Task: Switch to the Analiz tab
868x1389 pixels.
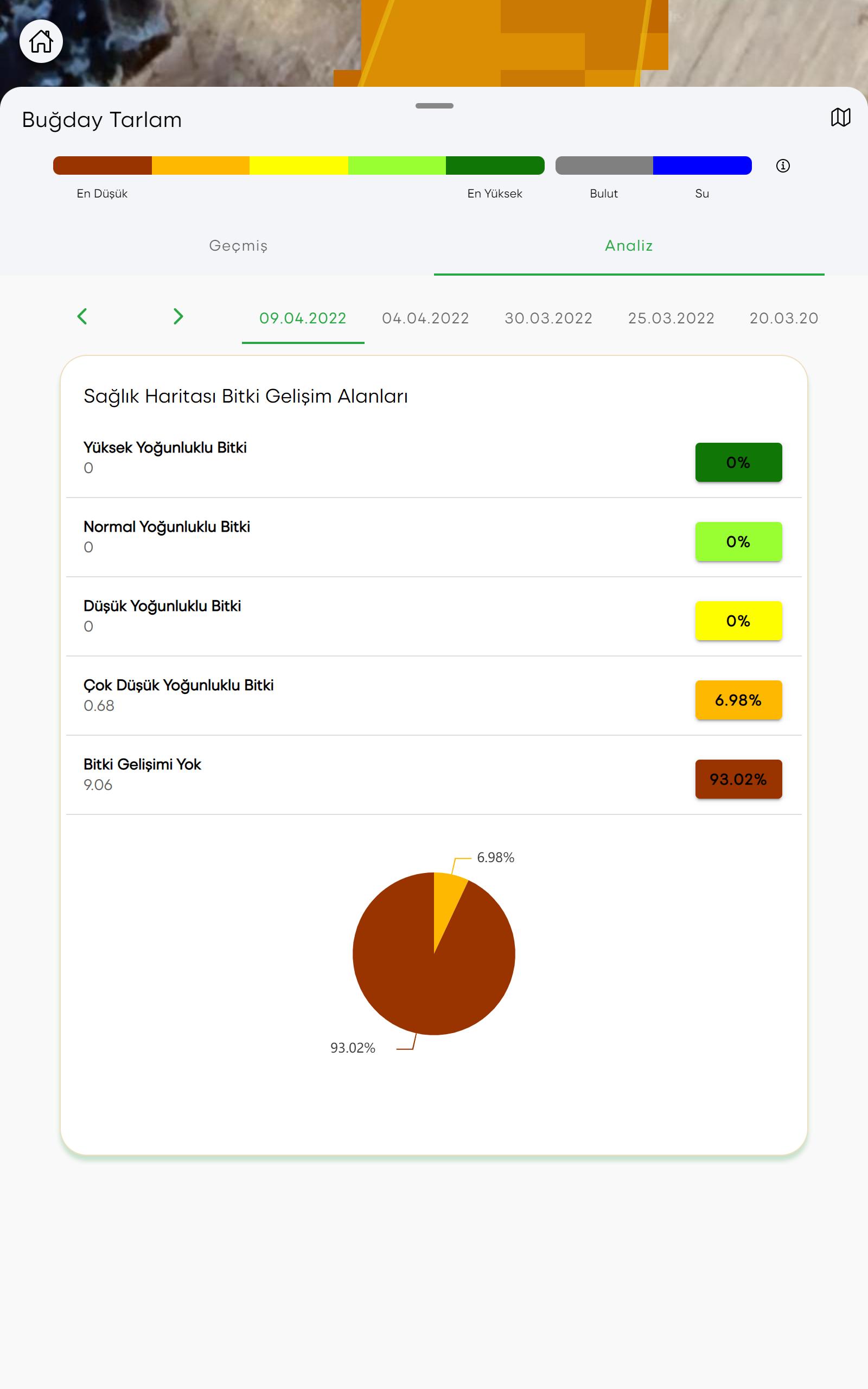Action: click(x=629, y=246)
